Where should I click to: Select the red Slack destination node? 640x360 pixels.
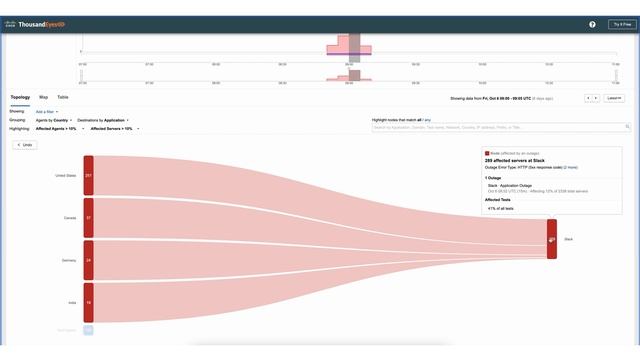(x=552, y=239)
